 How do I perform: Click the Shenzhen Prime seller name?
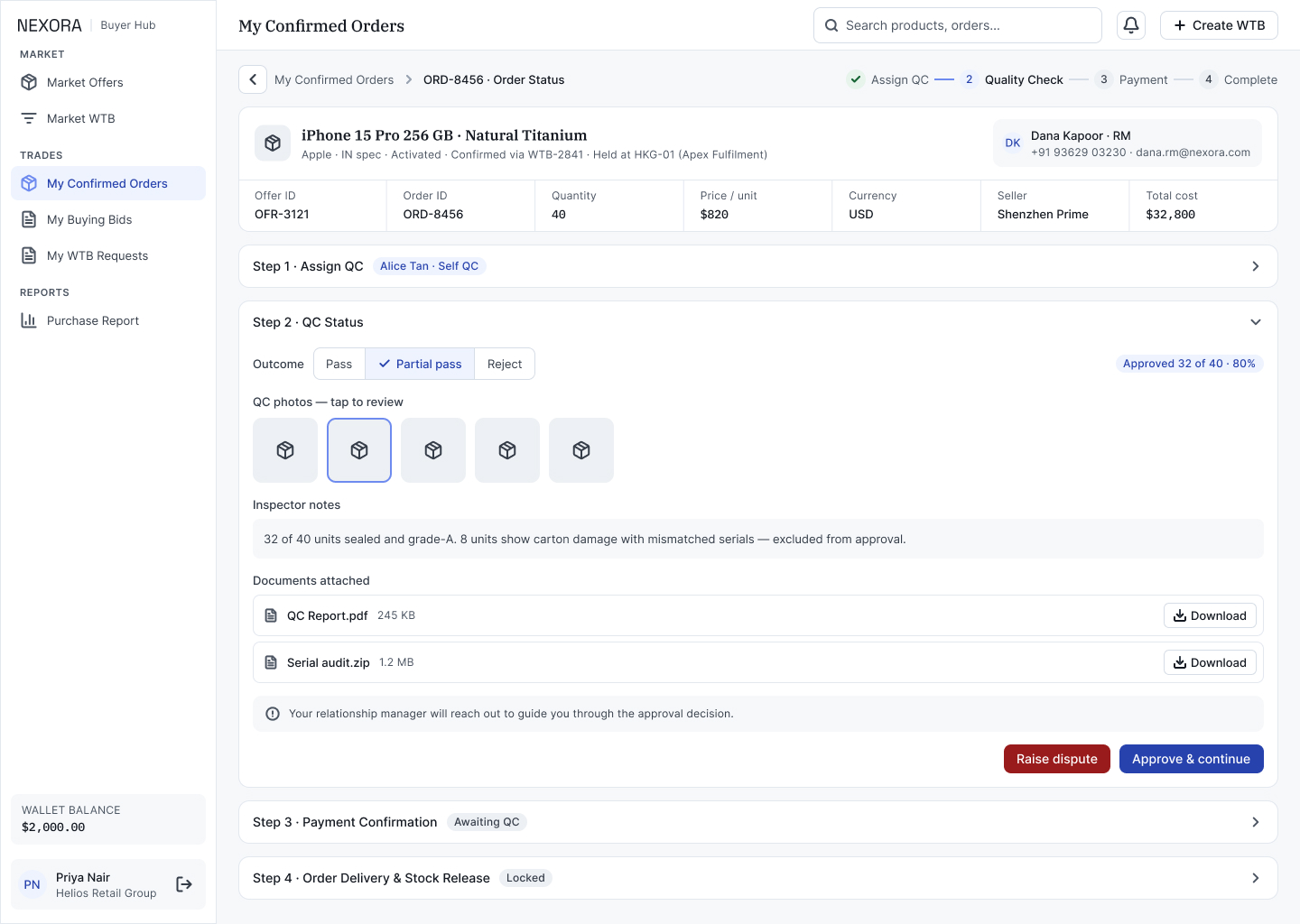[x=1043, y=215]
